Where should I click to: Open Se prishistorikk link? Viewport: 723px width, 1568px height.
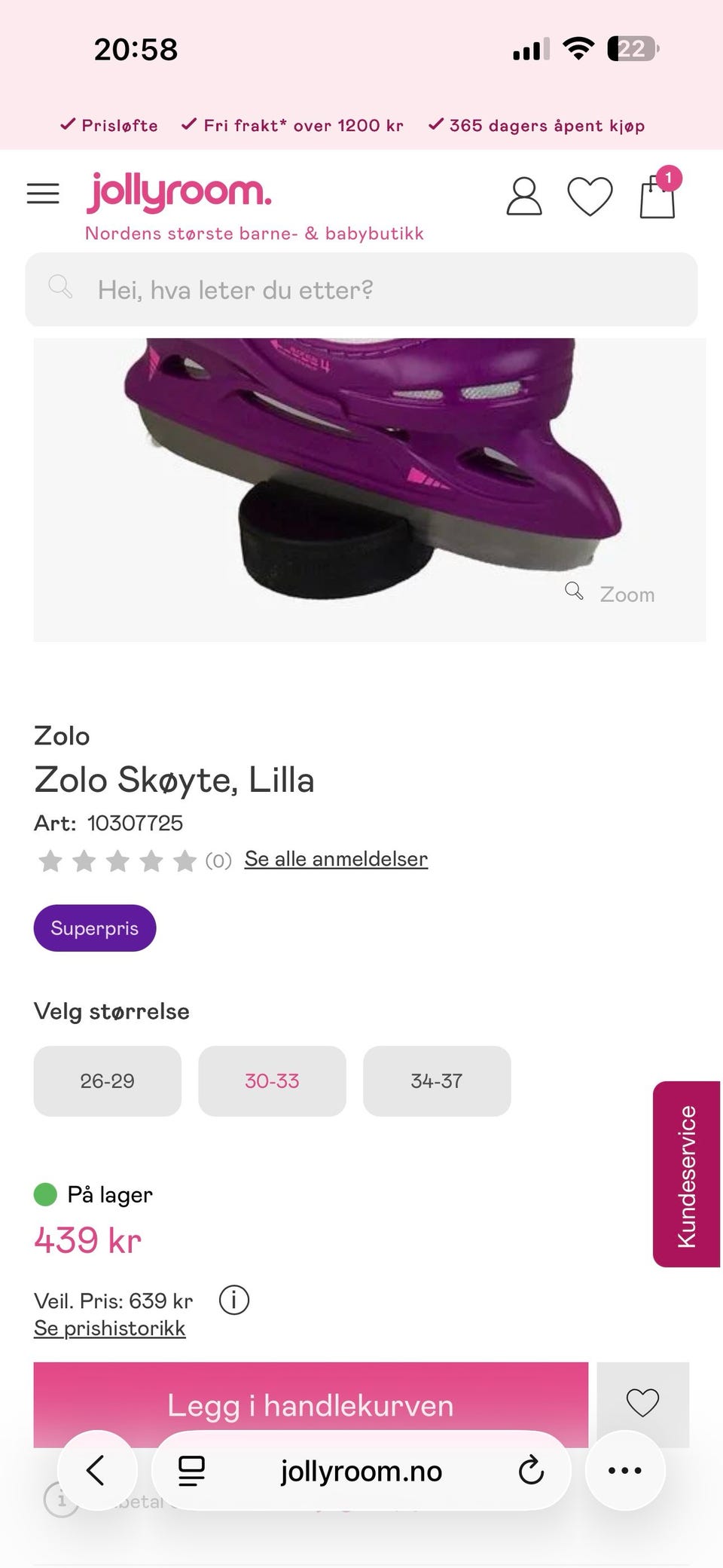(110, 1328)
